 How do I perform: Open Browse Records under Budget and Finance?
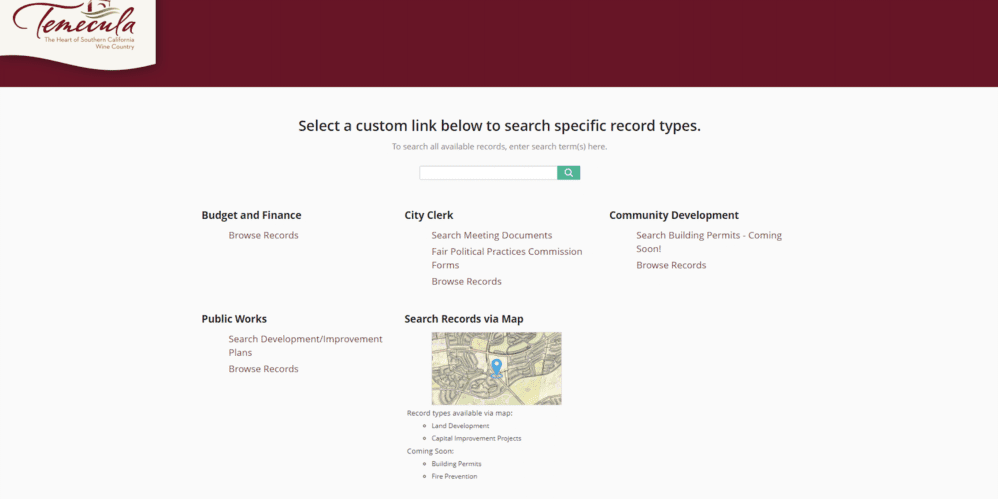263,236
